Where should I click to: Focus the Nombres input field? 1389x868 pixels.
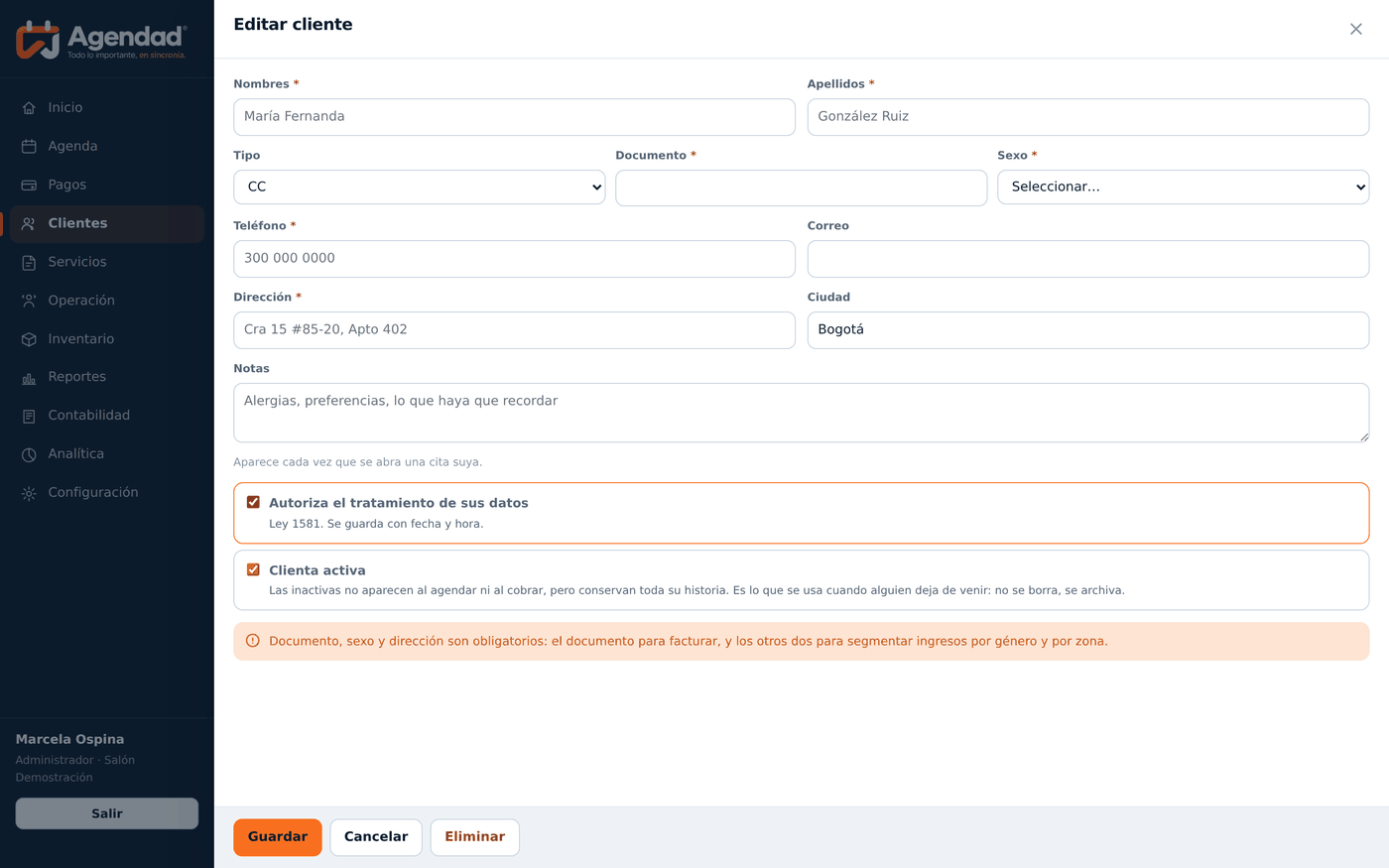514,117
